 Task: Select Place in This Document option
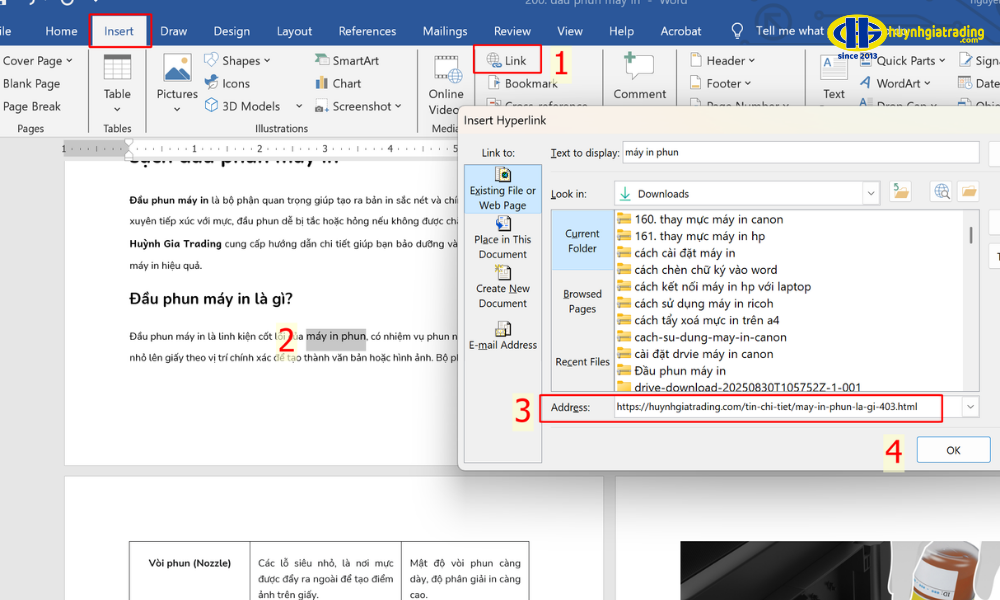(503, 238)
